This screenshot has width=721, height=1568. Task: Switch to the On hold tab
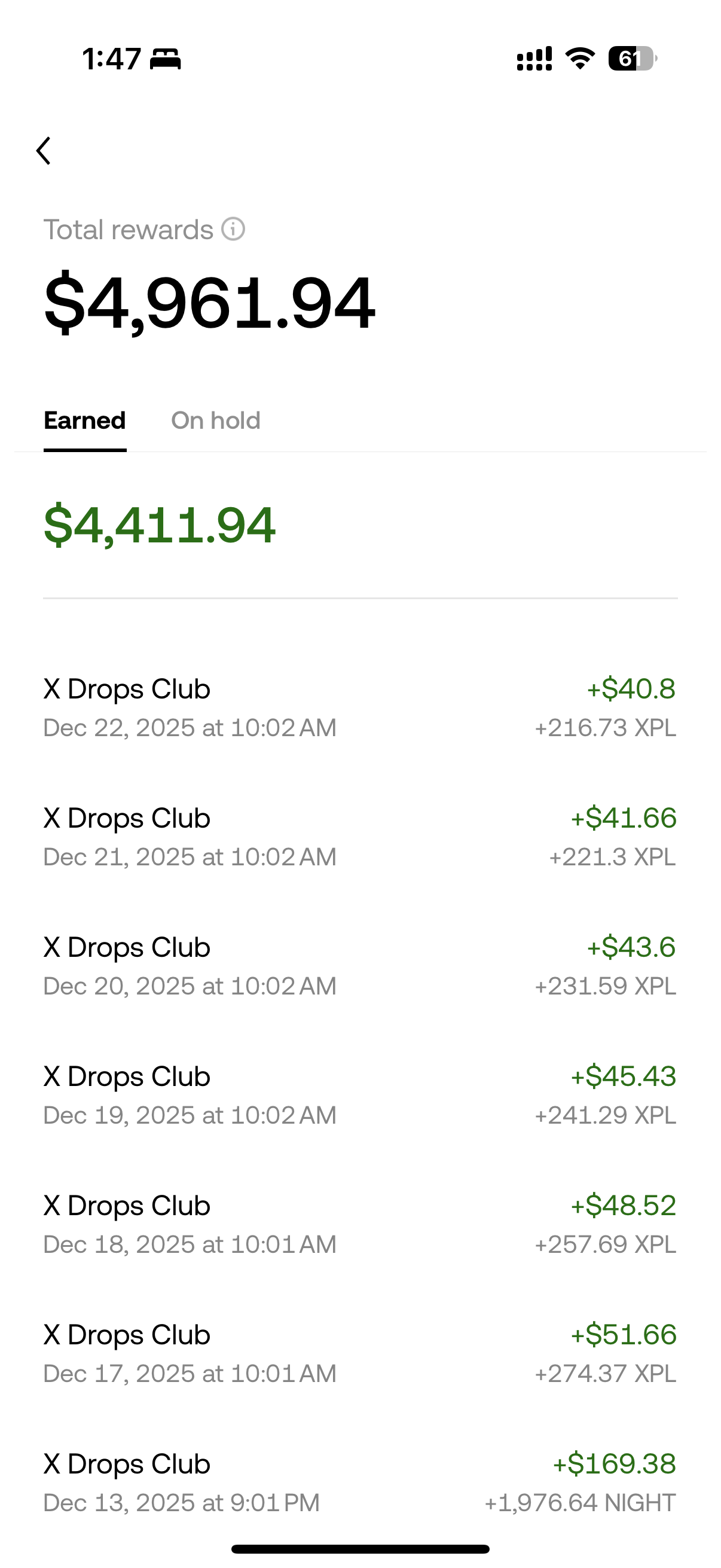215,420
